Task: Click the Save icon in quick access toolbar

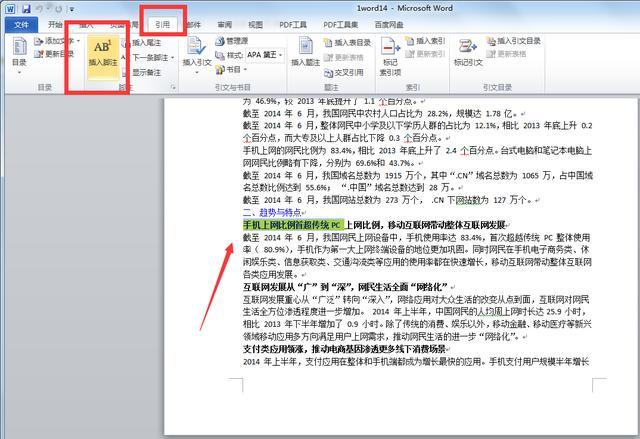Action: click(26, 9)
